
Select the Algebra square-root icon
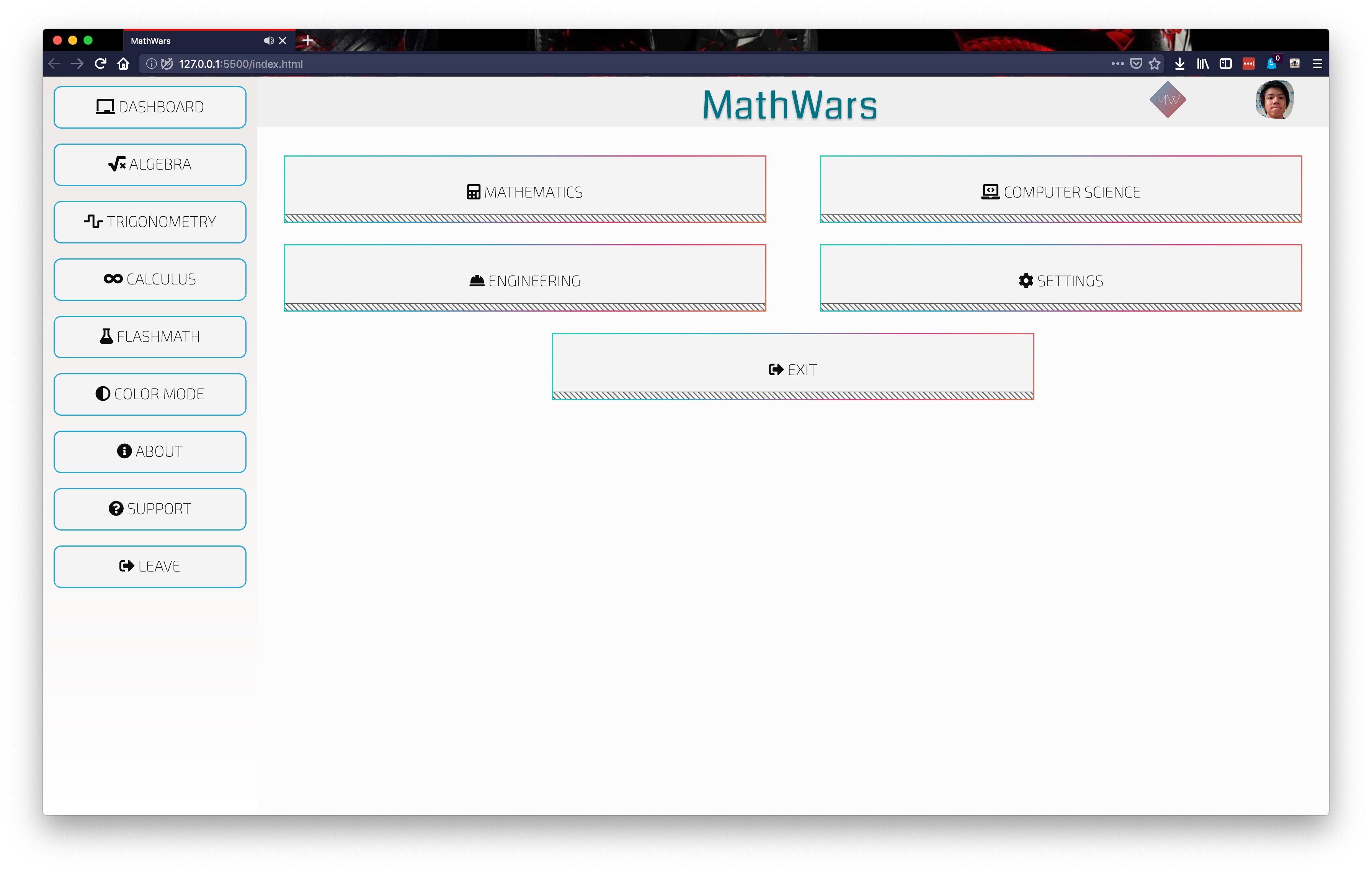(117, 165)
